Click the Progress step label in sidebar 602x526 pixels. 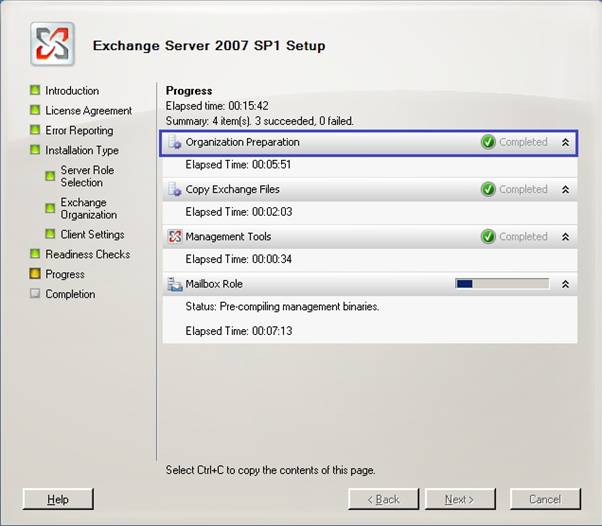(65, 274)
